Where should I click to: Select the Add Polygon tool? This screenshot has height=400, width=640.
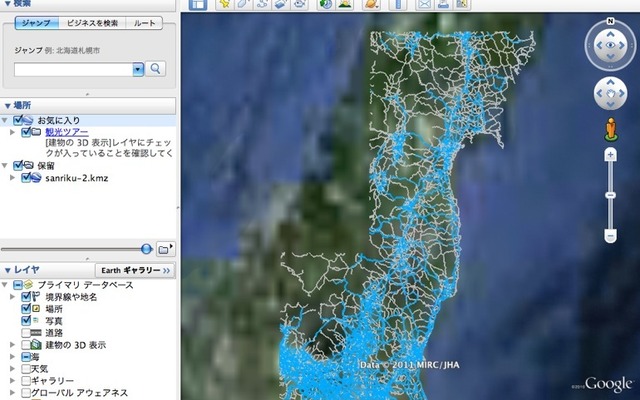(244, 4)
